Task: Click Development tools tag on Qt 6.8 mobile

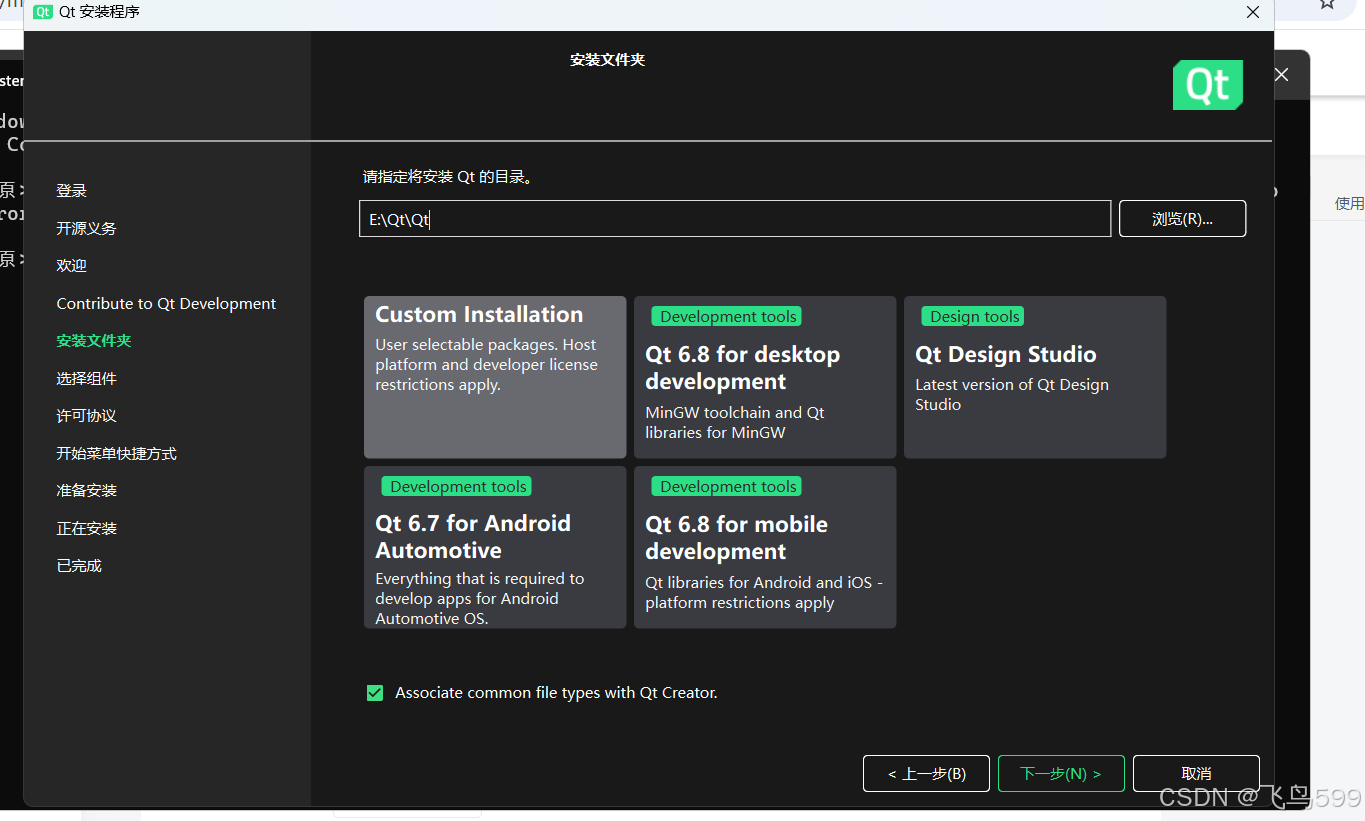Action: pos(727,487)
